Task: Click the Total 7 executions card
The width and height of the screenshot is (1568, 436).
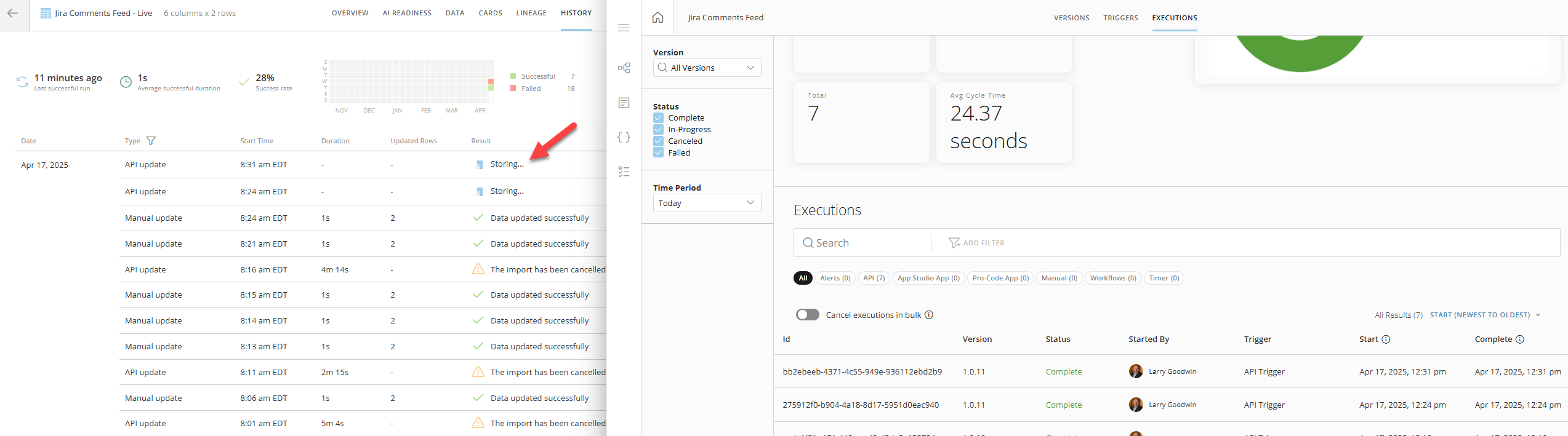Action: tap(861, 122)
